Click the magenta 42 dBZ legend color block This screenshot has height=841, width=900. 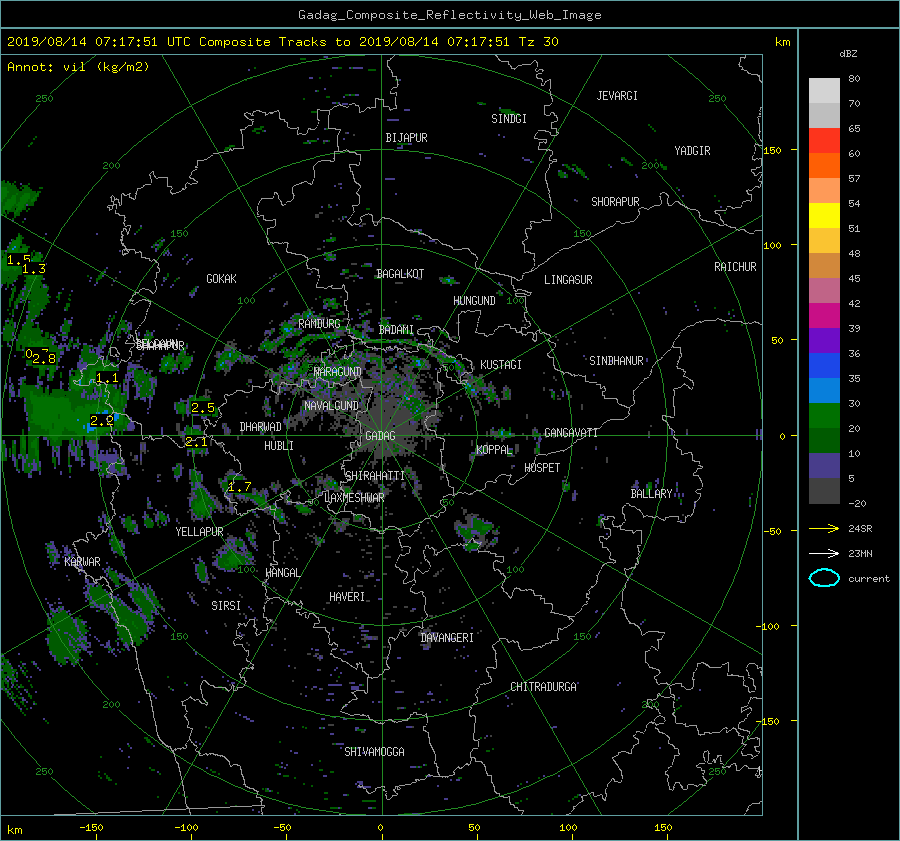[824, 315]
